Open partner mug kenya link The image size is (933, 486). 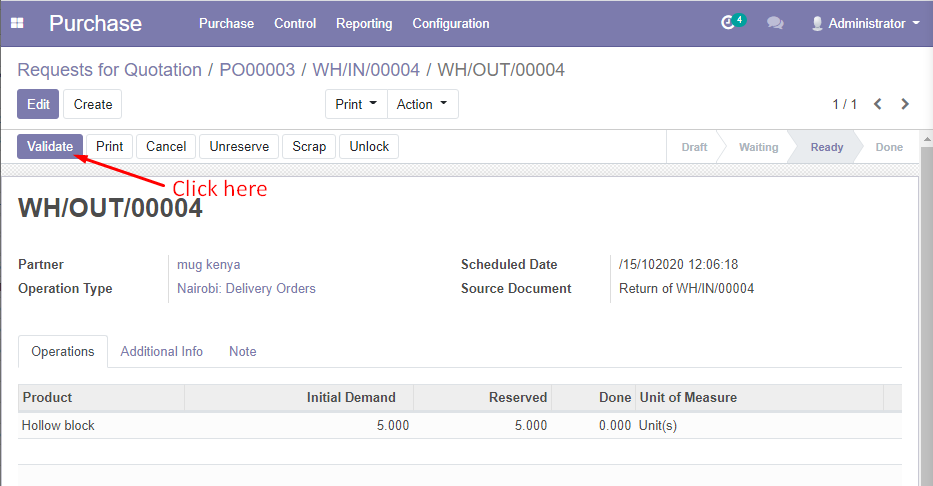[x=209, y=264]
